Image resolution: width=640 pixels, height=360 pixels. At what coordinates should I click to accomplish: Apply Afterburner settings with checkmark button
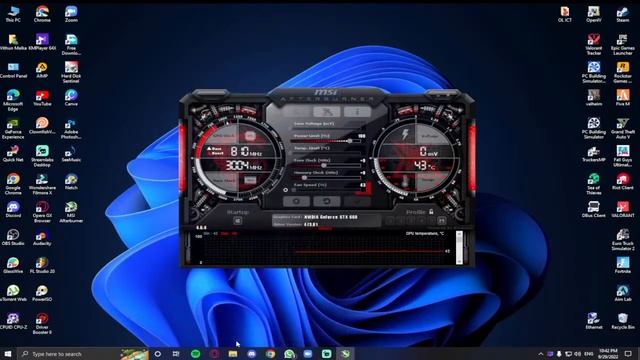357,201
